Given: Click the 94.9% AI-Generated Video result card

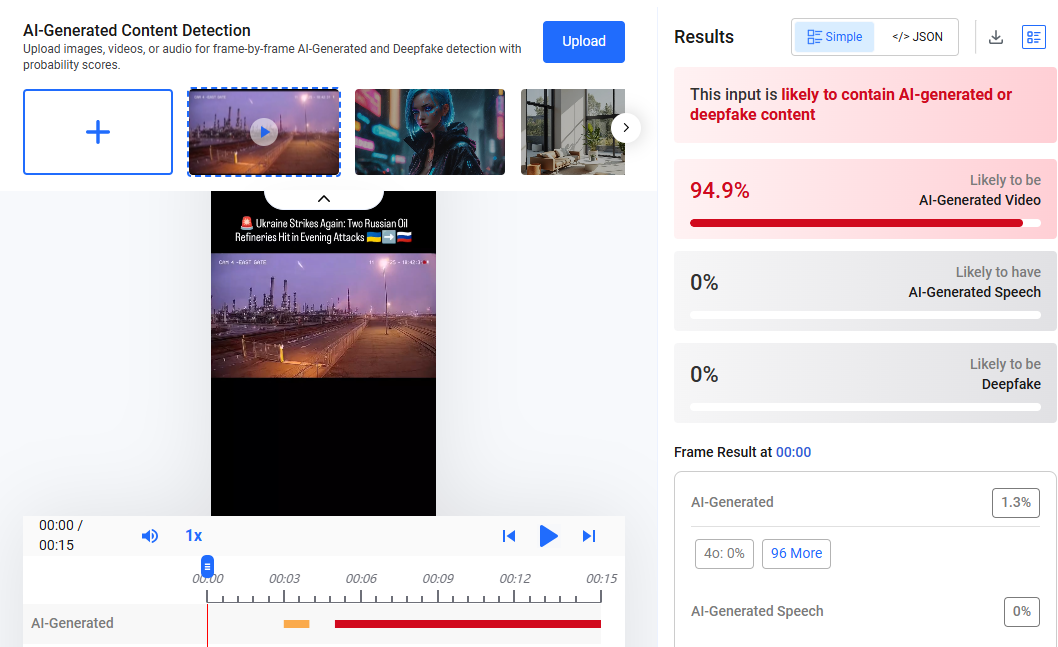Looking at the screenshot, I should tap(865, 199).
